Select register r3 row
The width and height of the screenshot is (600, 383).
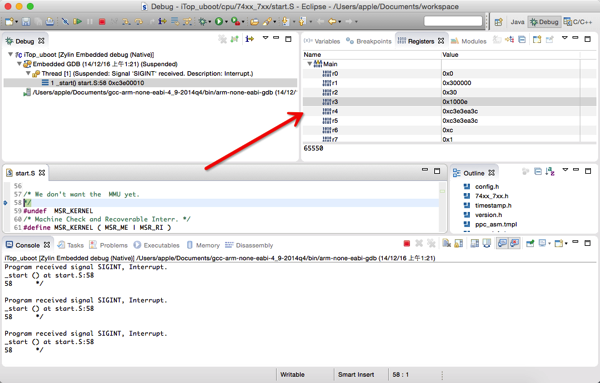click(x=449, y=102)
